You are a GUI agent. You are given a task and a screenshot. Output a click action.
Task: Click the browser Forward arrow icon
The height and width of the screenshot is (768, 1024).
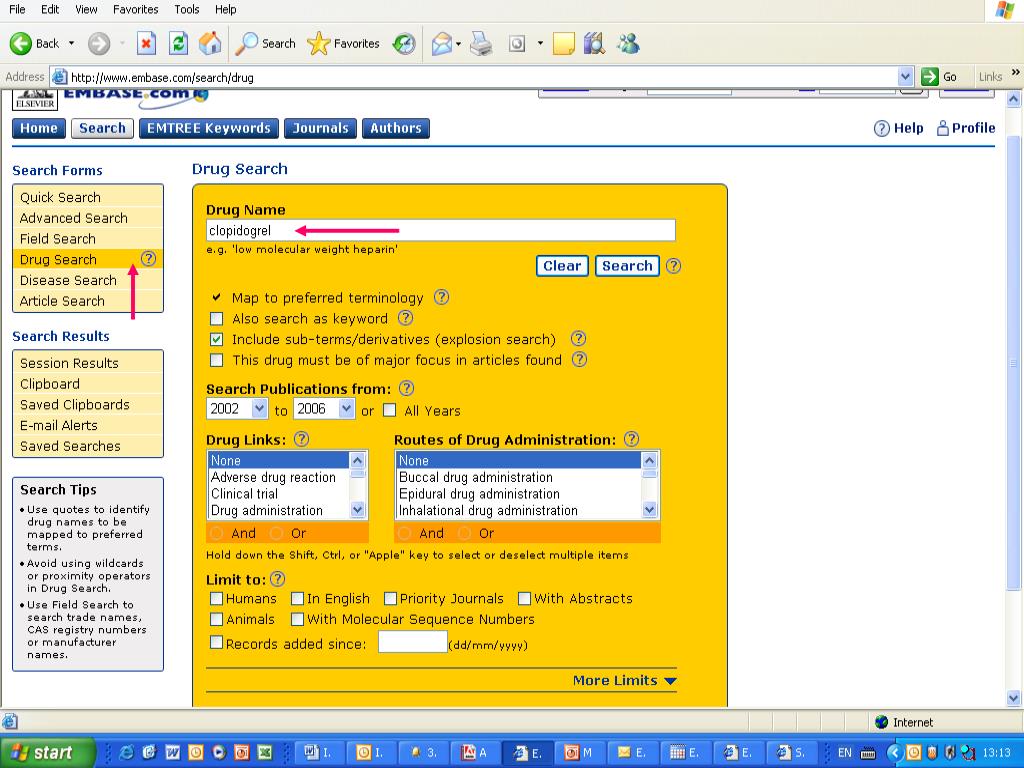tap(99, 44)
